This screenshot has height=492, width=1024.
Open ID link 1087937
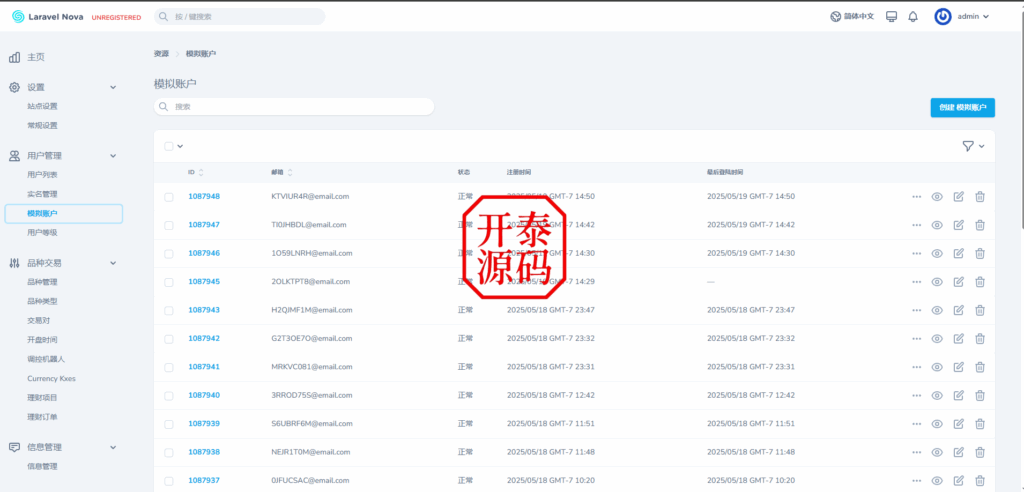(x=204, y=480)
